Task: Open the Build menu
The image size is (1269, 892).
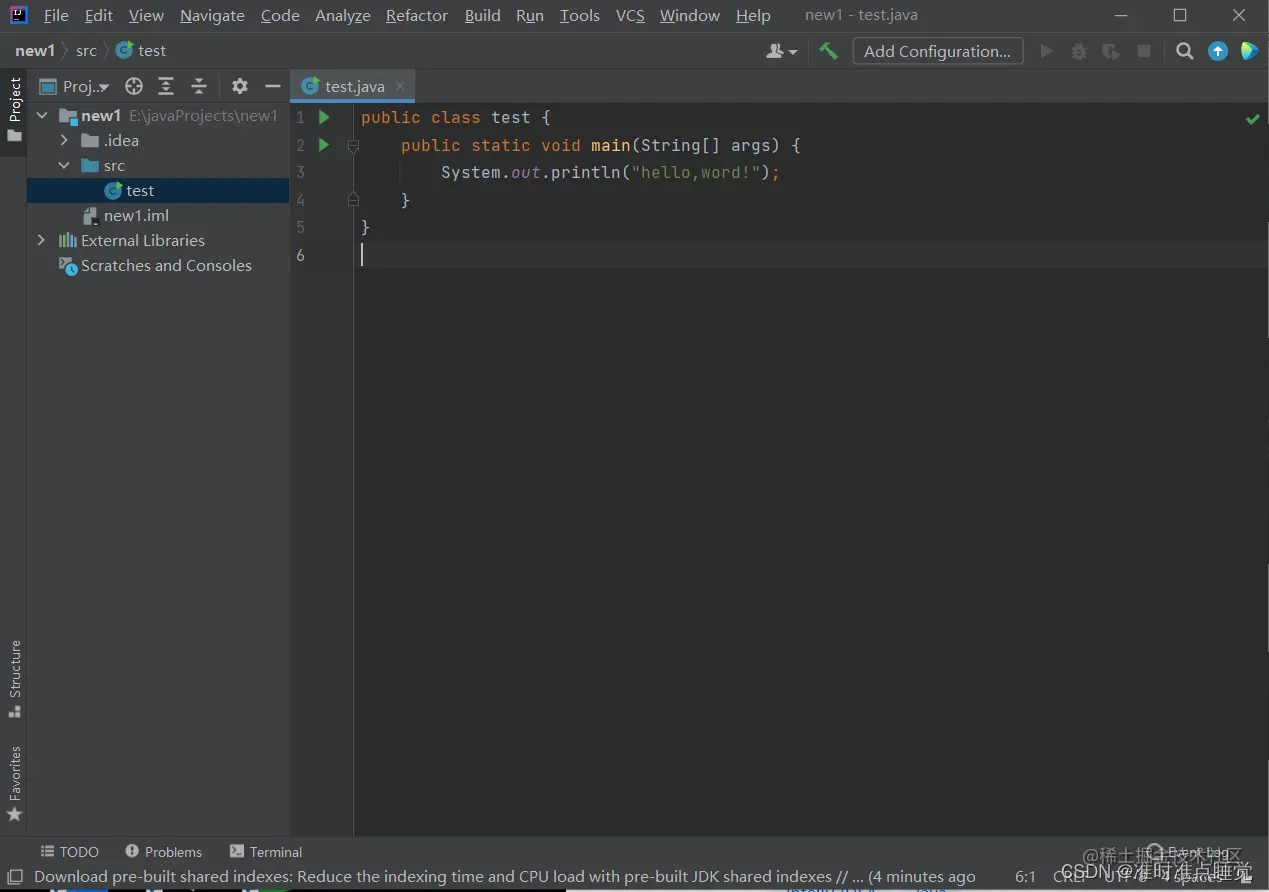Action: click(x=483, y=16)
